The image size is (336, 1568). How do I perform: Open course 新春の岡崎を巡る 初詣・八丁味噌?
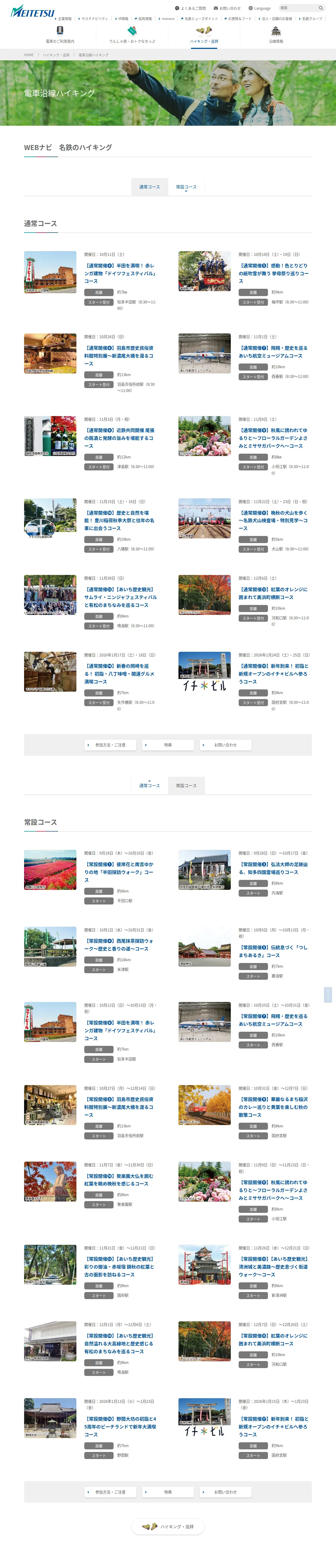120,674
